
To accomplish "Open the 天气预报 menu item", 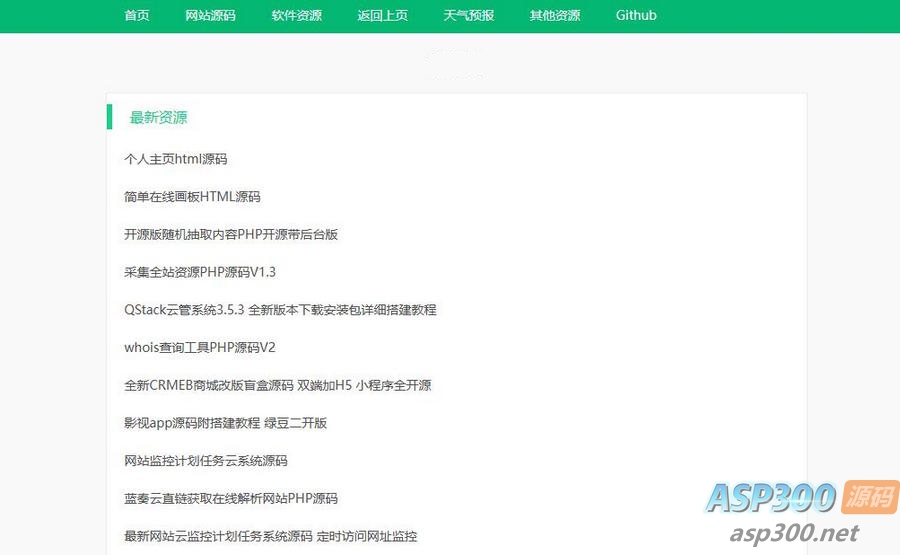I will tap(468, 15).
